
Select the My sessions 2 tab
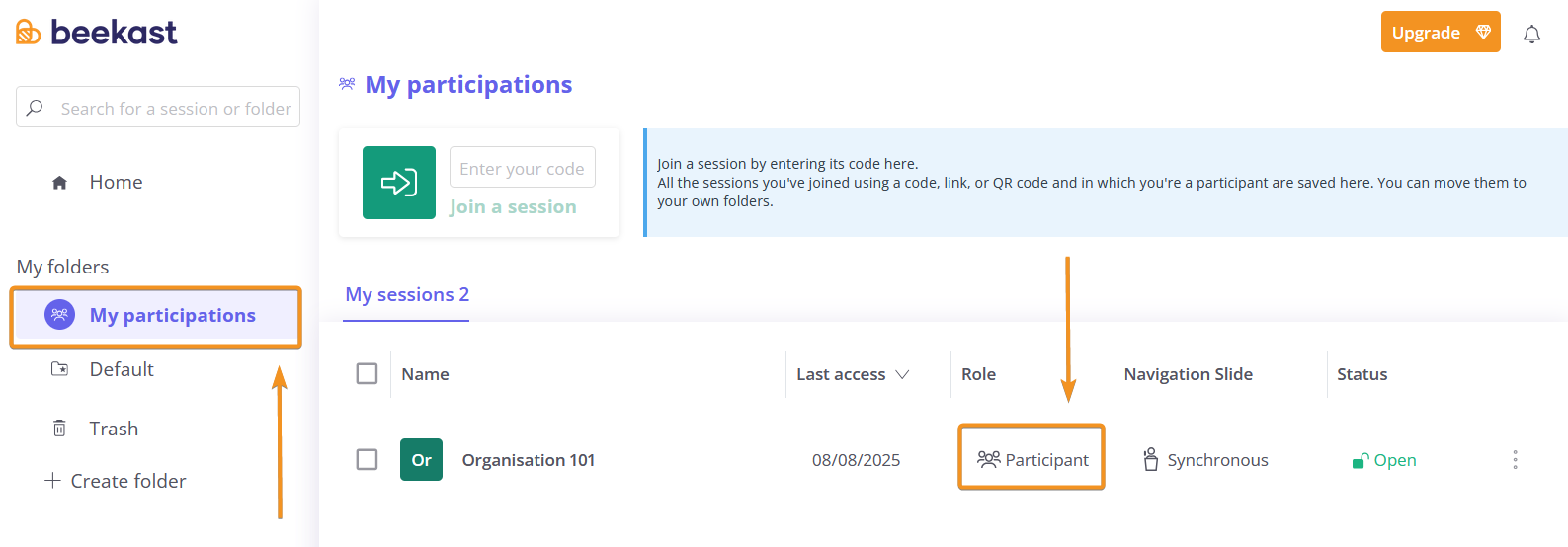(x=407, y=295)
